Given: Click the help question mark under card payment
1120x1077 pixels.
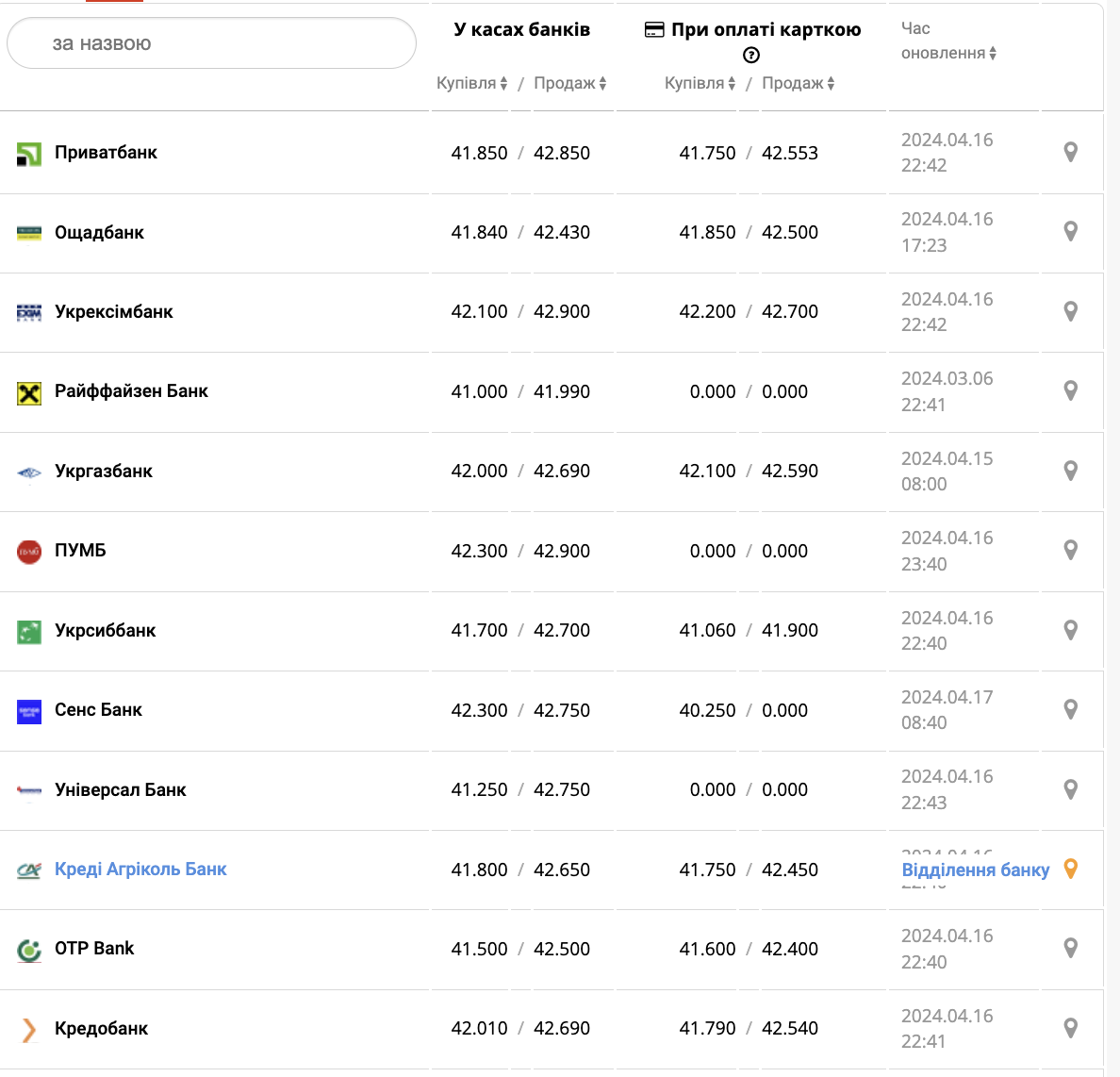Looking at the screenshot, I should pos(751,56).
